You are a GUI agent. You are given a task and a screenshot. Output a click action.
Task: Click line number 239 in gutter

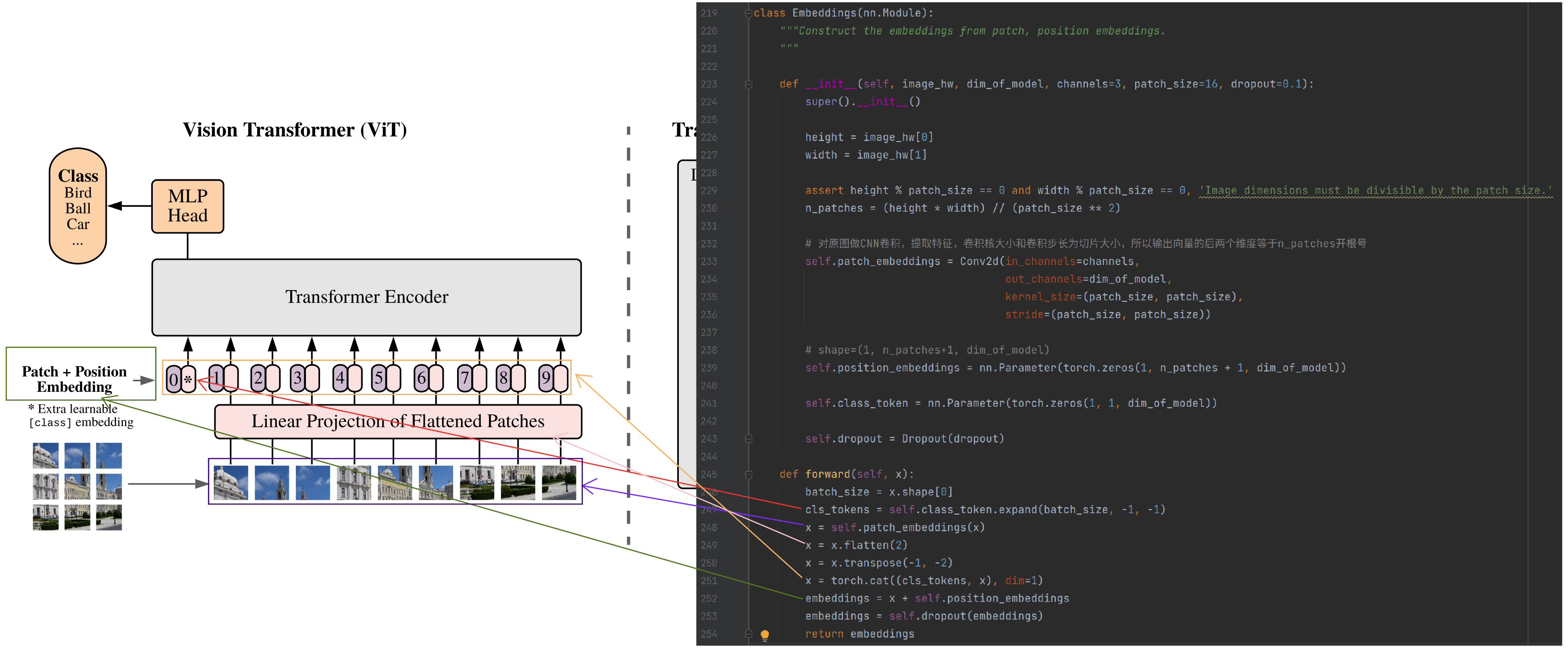[709, 368]
